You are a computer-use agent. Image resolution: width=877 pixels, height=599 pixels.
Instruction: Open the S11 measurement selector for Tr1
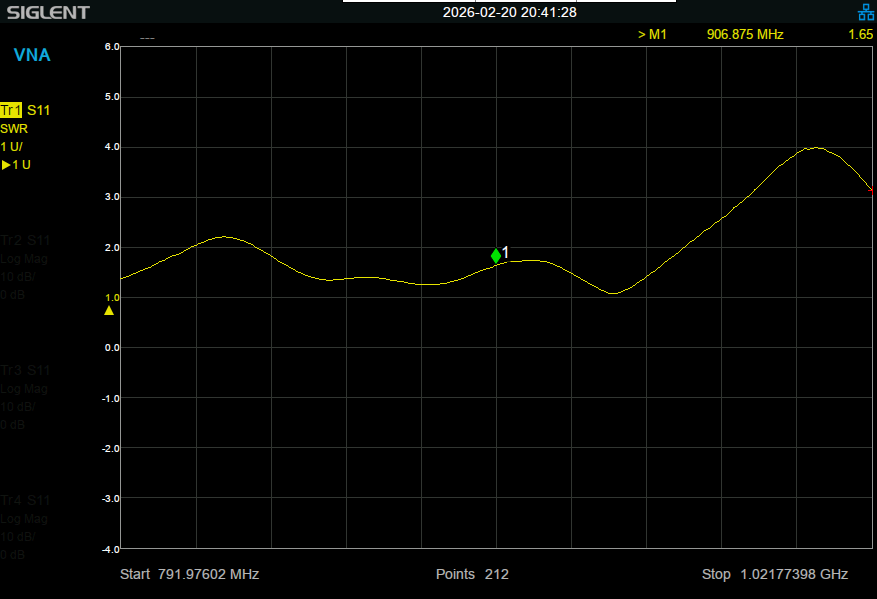(40, 110)
